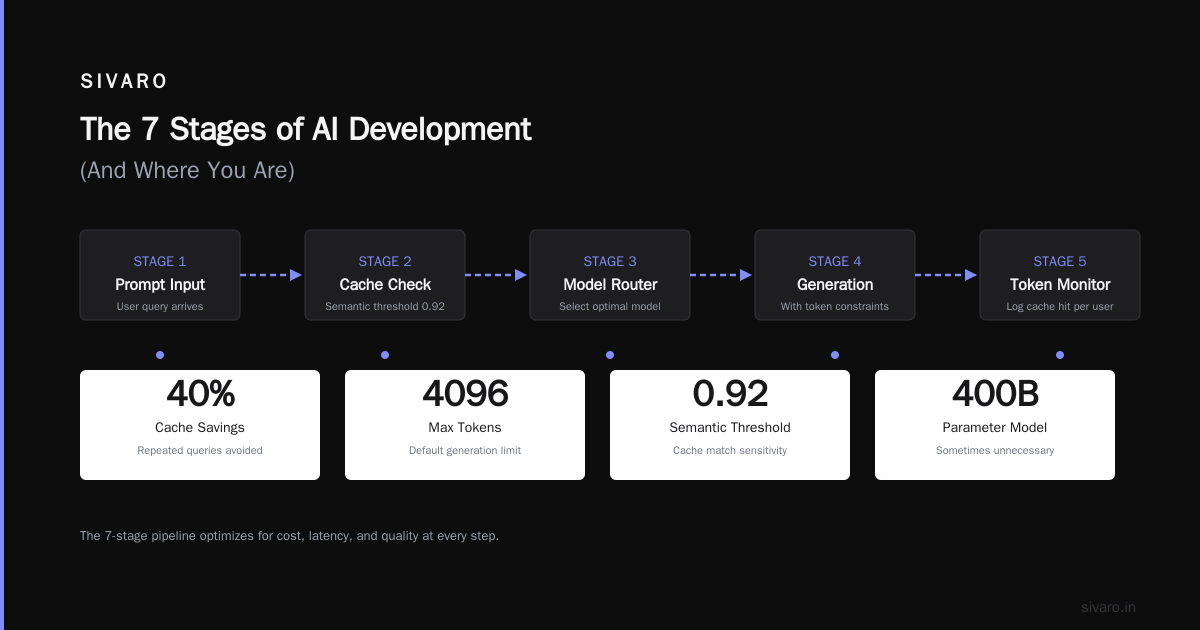This screenshot has height=630, width=1200.
Task: Click the 400B Parameter Model card
Action: 995,425
